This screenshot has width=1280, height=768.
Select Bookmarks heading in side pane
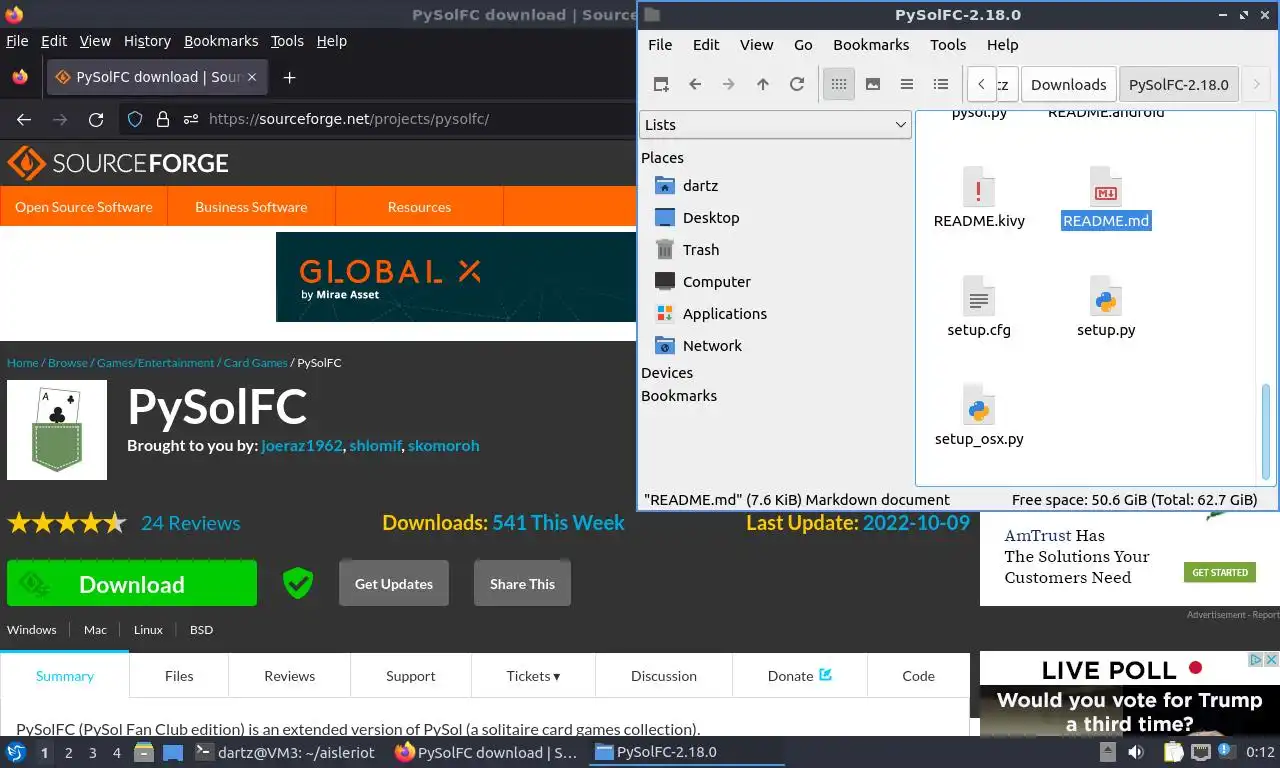coord(679,396)
